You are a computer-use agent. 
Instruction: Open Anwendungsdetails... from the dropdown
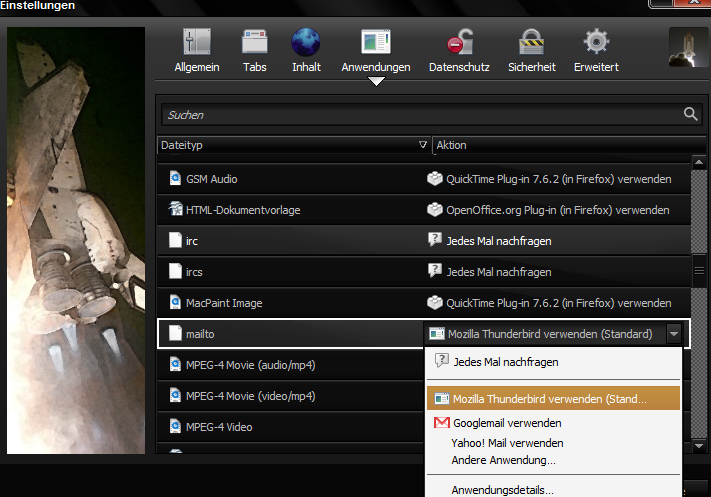502,490
